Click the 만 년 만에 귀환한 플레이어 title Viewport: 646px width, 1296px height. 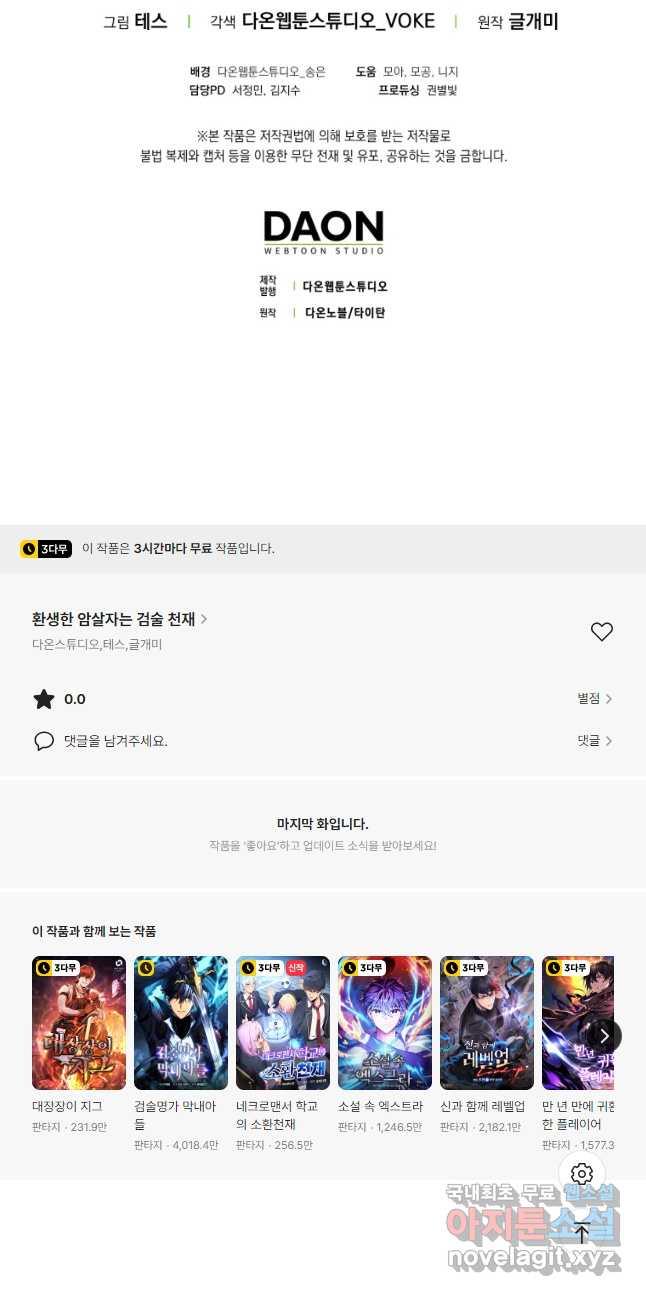(x=578, y=1115)
